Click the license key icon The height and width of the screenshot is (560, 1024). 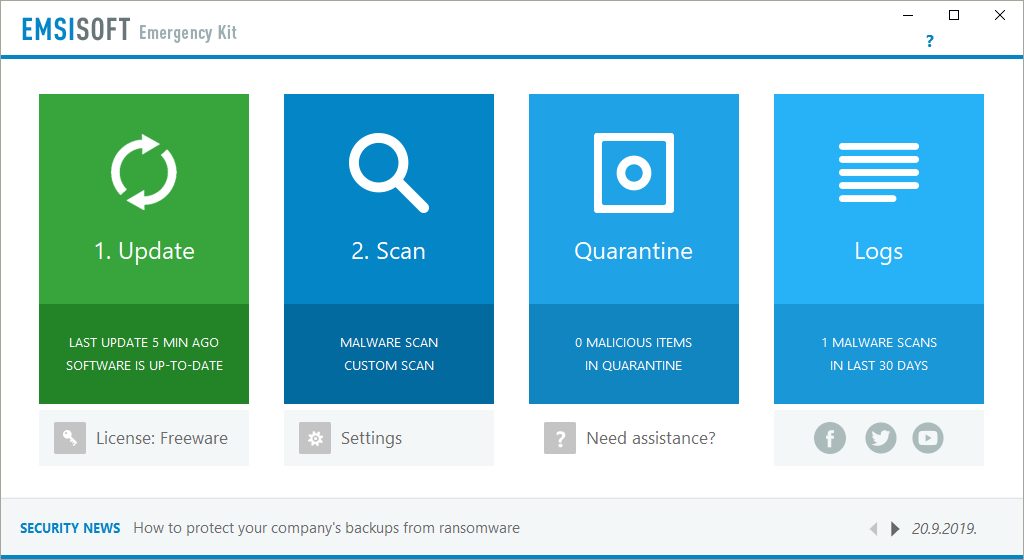[x=70, y=438]
